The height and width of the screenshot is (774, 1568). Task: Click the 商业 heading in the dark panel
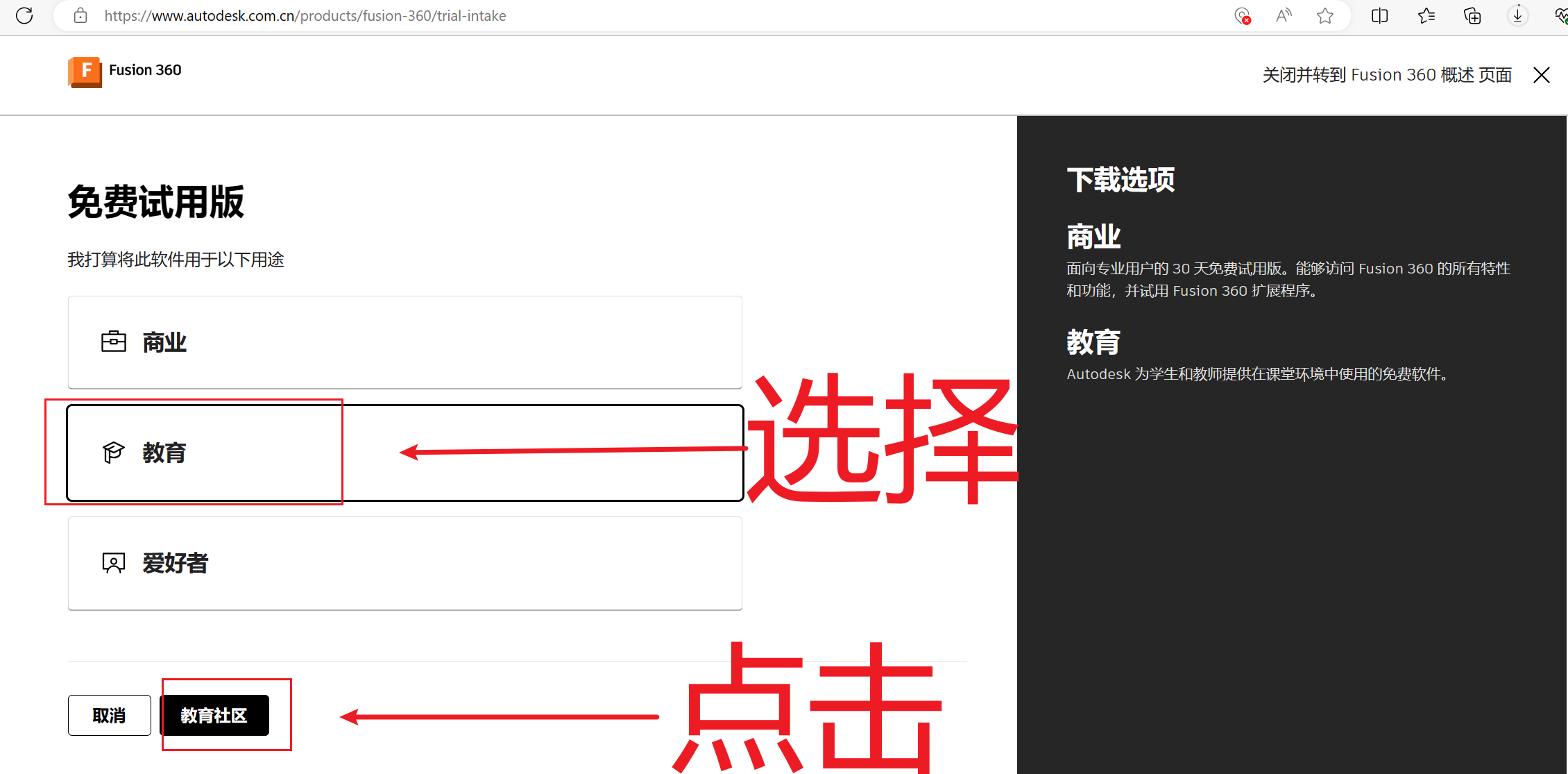tap(1093, 237)
